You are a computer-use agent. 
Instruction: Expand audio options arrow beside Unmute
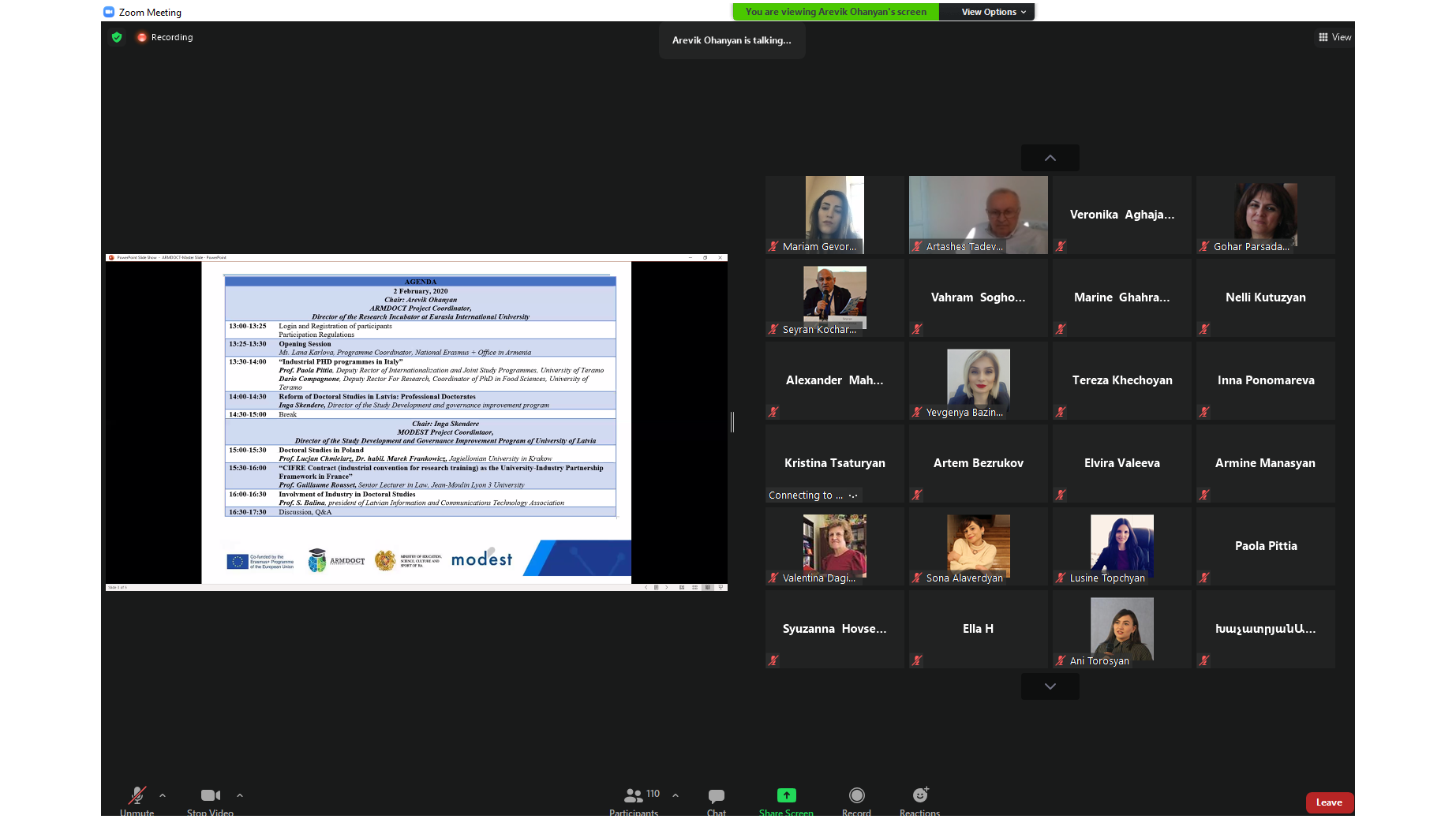[x=163, y=795]
